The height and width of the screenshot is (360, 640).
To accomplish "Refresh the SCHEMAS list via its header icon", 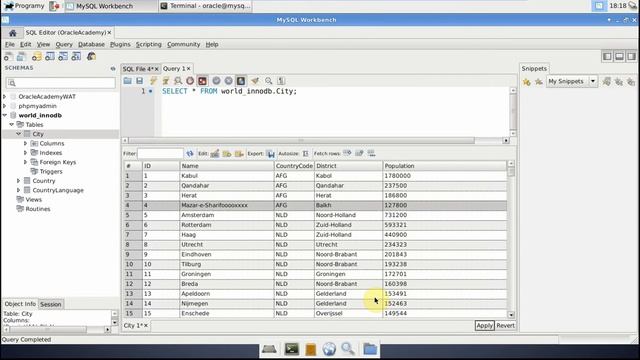I will pos(113,69).
